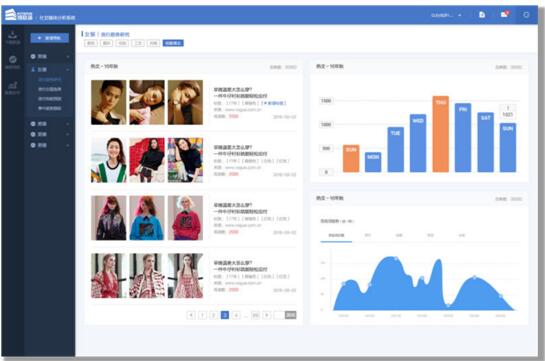545x361 pixels.
Task: Click header option in area chart panel
Action: pyautogui.click(x=509, y=199)
